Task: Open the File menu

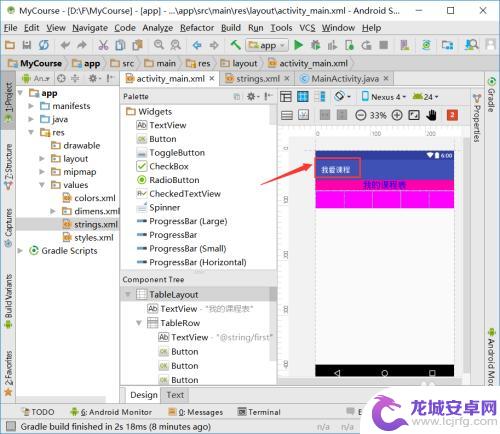Action: (11, 28)
